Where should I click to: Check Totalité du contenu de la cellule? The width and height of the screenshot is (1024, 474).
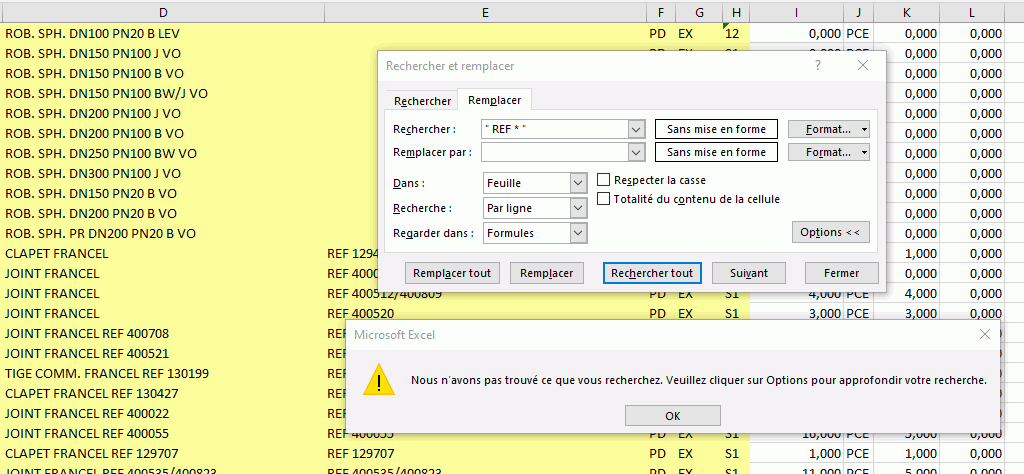(x=604, y=199)
